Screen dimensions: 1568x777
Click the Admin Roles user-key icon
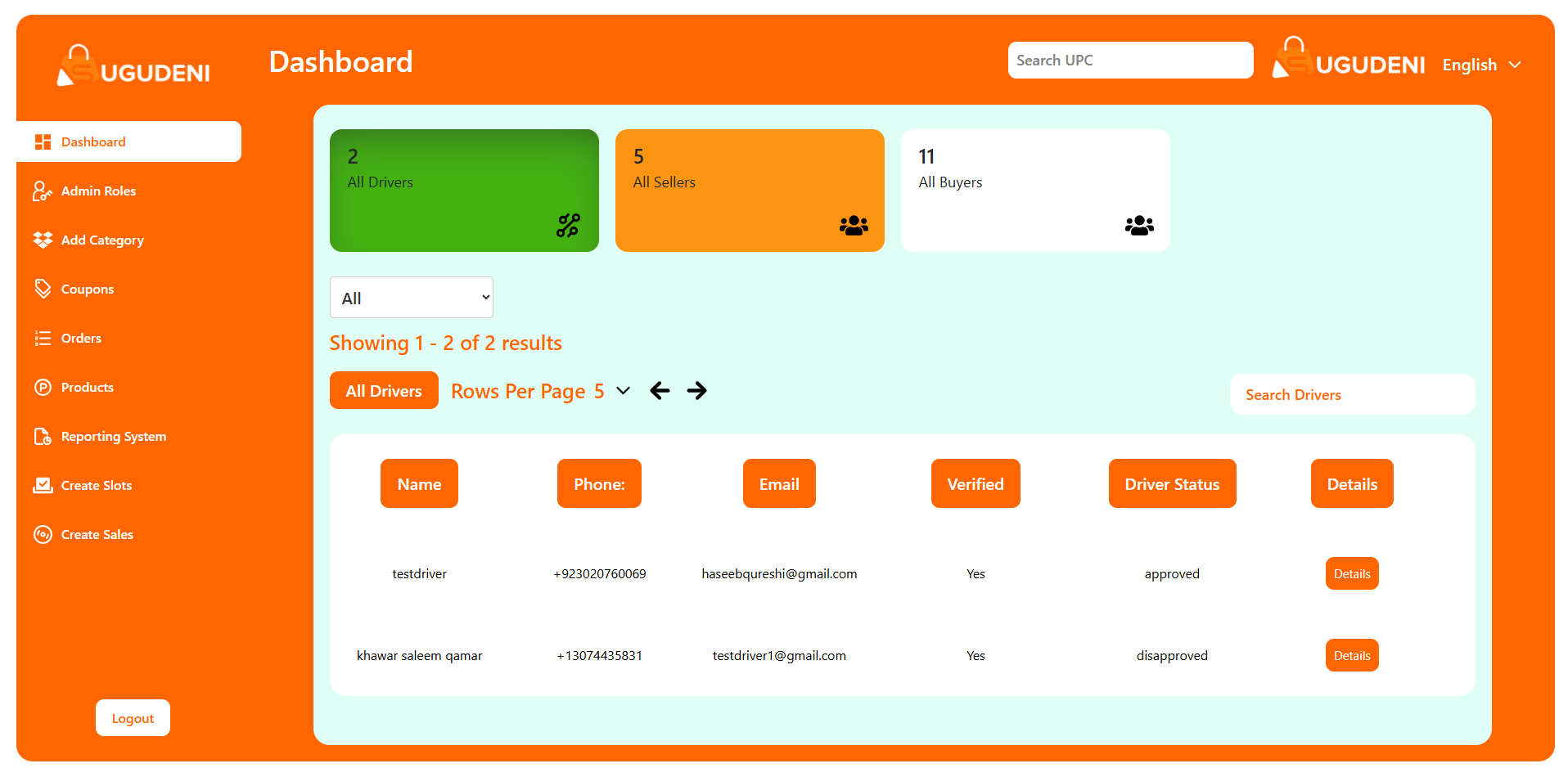pos(42,191)
